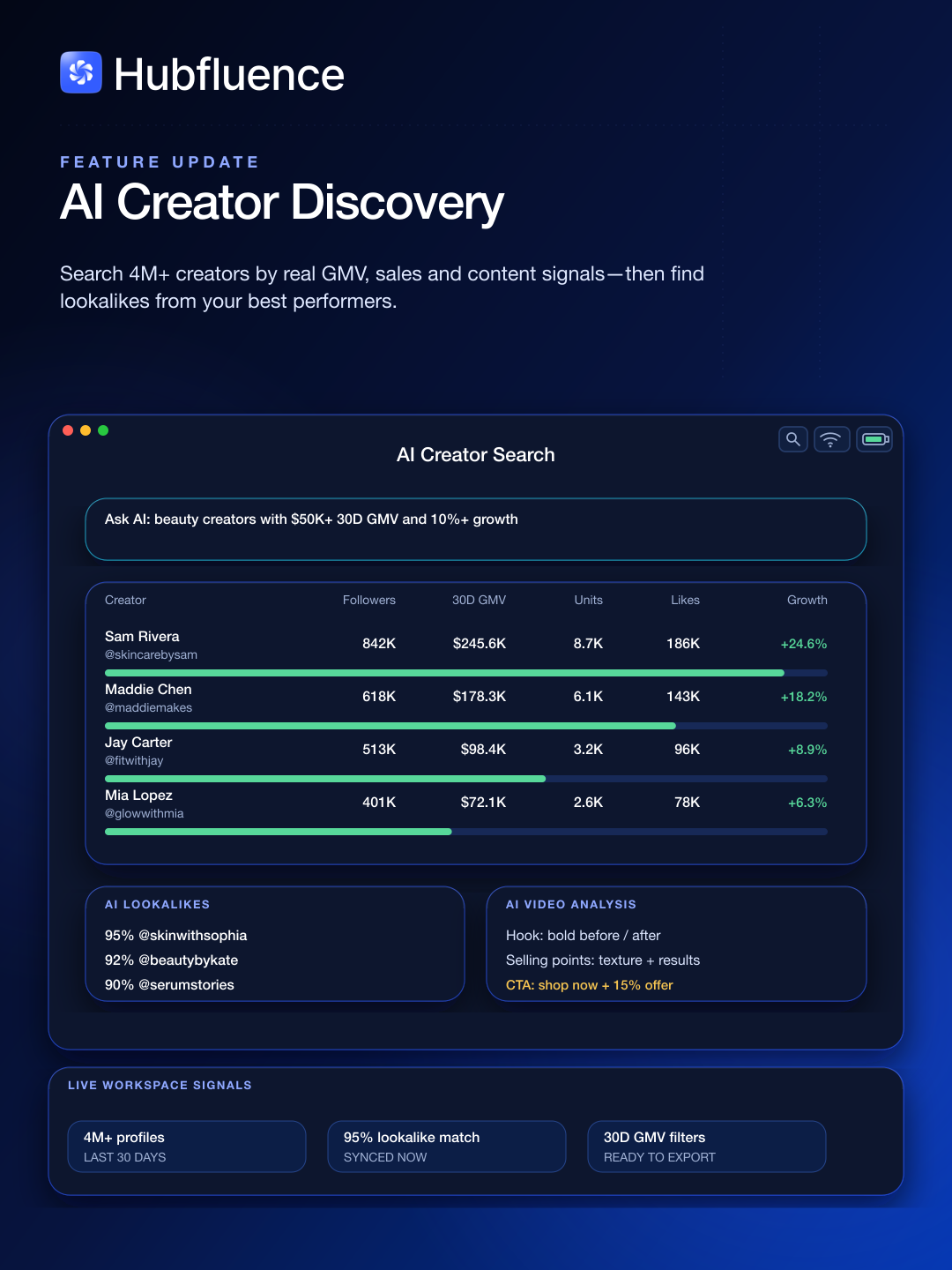Click the 401K followers value
This screenshot has height=1270, width=952.
379,803
